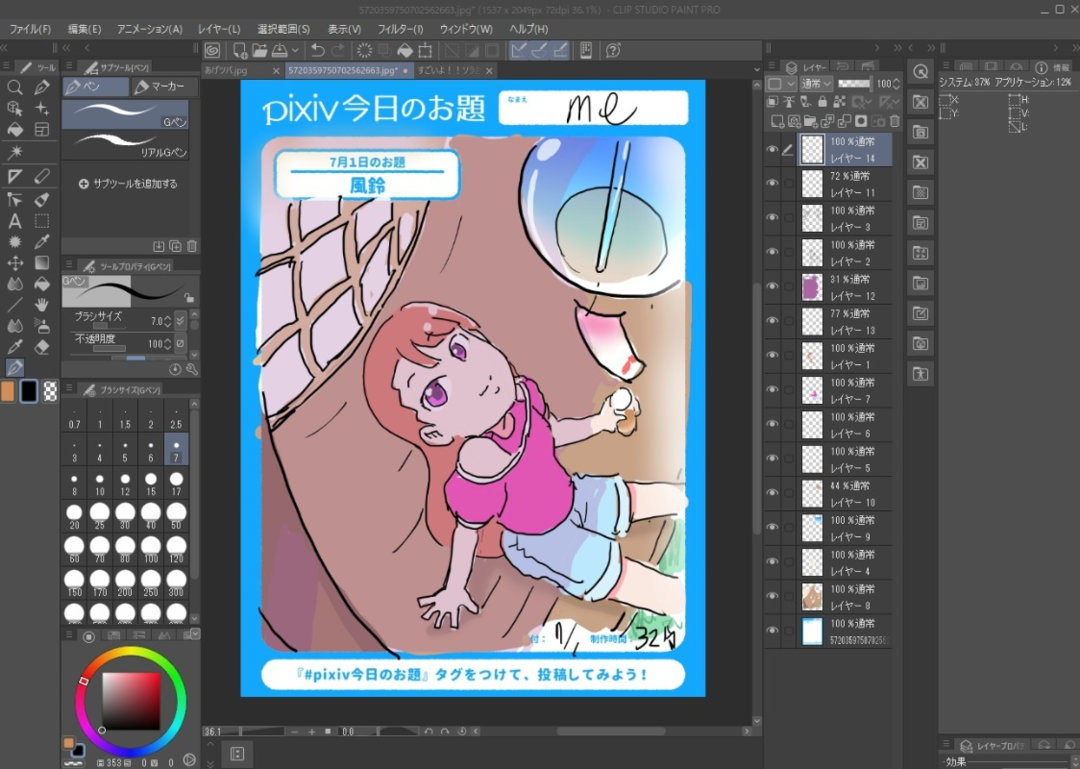Click the lock layer icon
The height and width of the screenshot is (769, 1080).
tap(822, 102)
